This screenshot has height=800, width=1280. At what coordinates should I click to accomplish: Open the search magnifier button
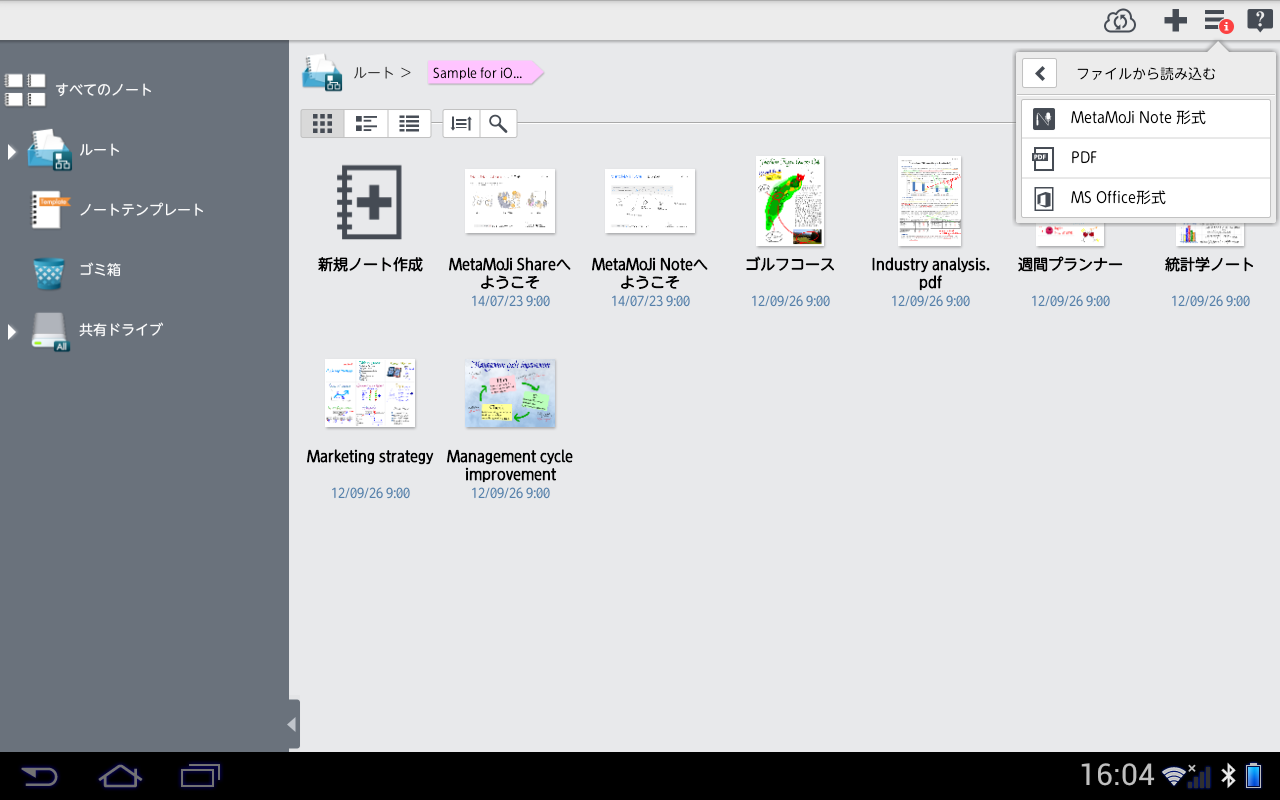coord(498,124)
